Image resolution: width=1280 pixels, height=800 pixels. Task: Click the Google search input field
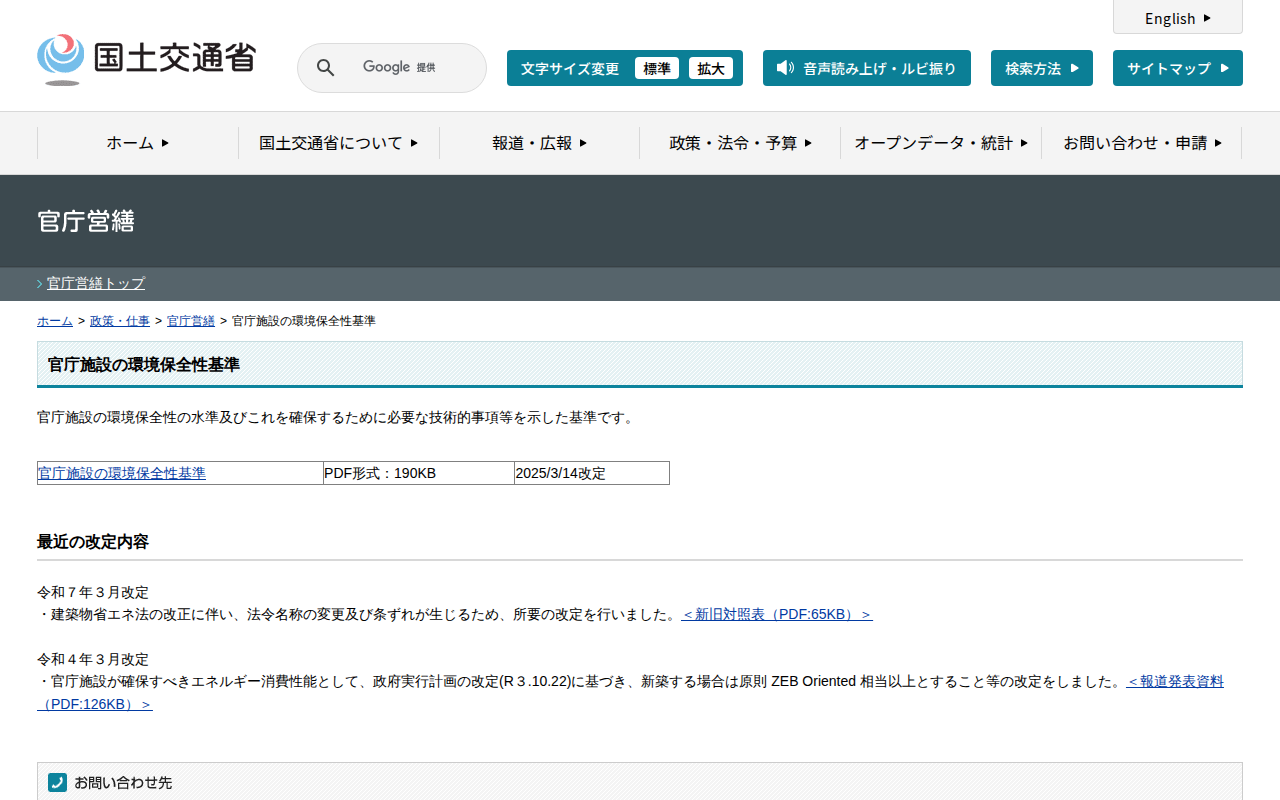(410, 68)
